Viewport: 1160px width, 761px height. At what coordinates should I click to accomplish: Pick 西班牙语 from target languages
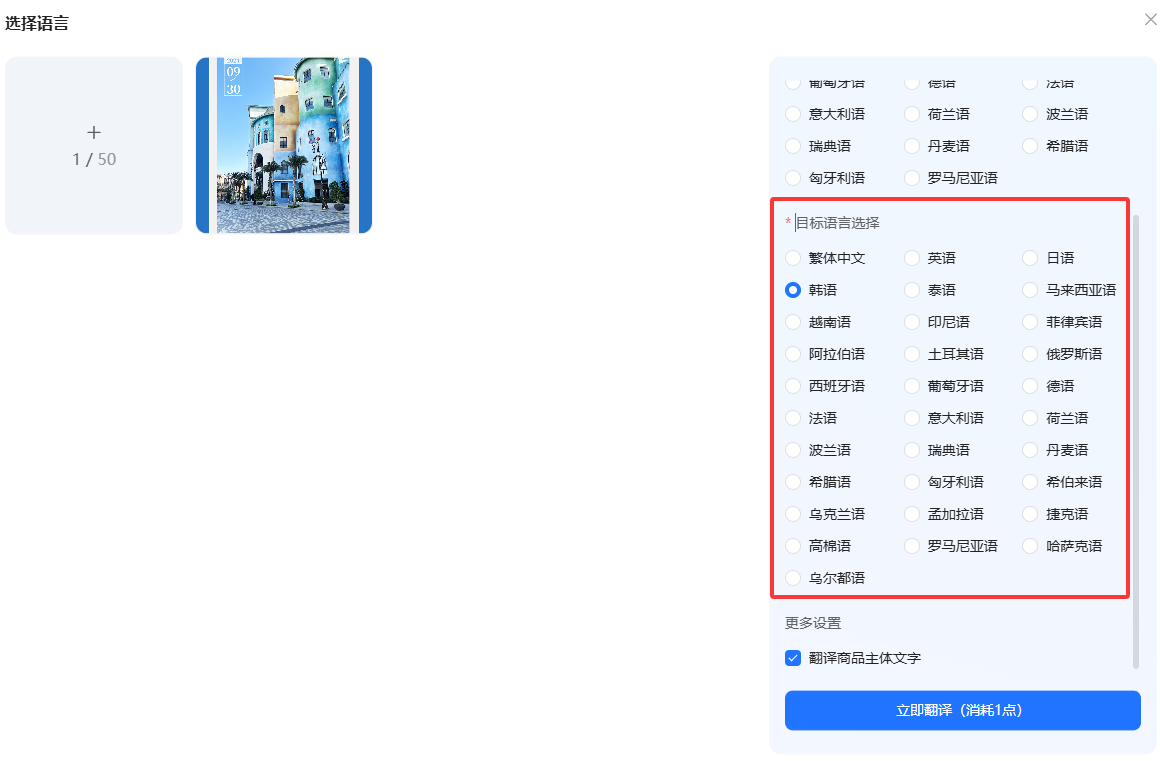(x=793, y=386)
